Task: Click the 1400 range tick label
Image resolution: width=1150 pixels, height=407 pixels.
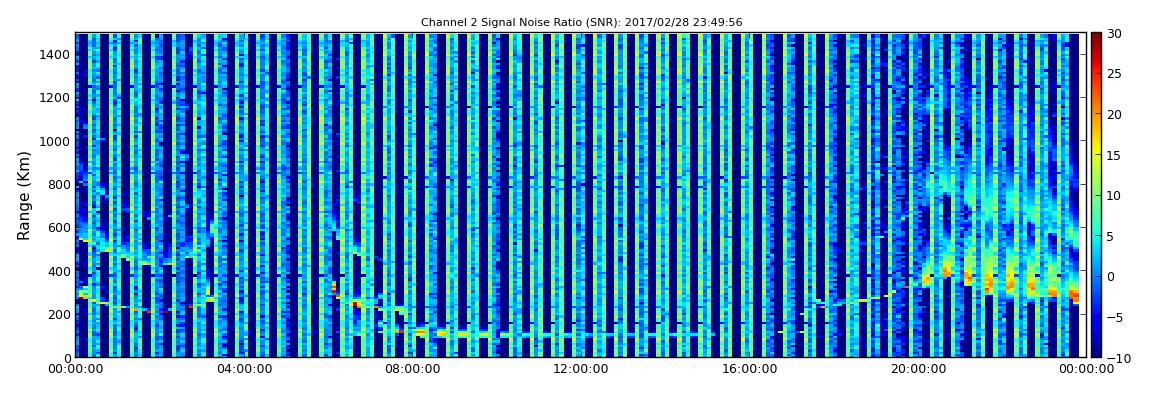Action: click(56, 55)
